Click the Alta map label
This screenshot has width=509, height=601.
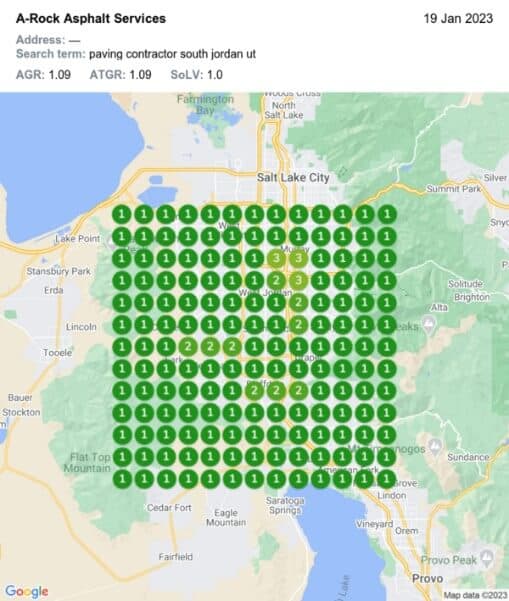coord(439,307)
